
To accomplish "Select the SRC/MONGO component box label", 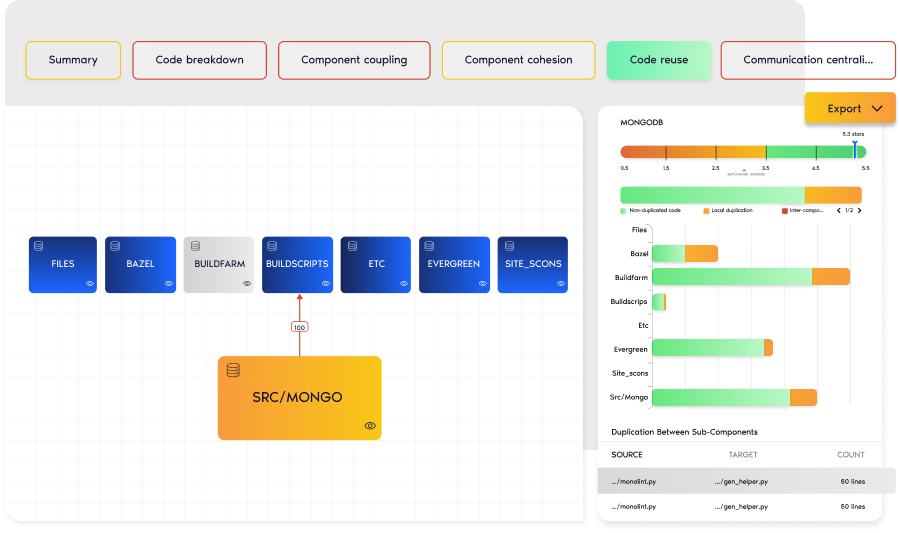I will click(x=297, y=397).
